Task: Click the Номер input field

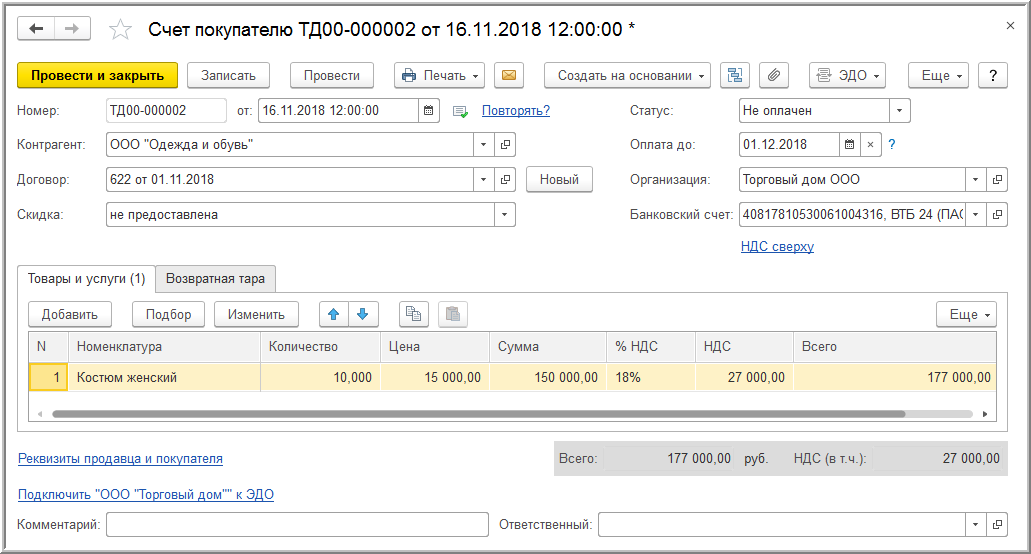Action: pos(166,110)
